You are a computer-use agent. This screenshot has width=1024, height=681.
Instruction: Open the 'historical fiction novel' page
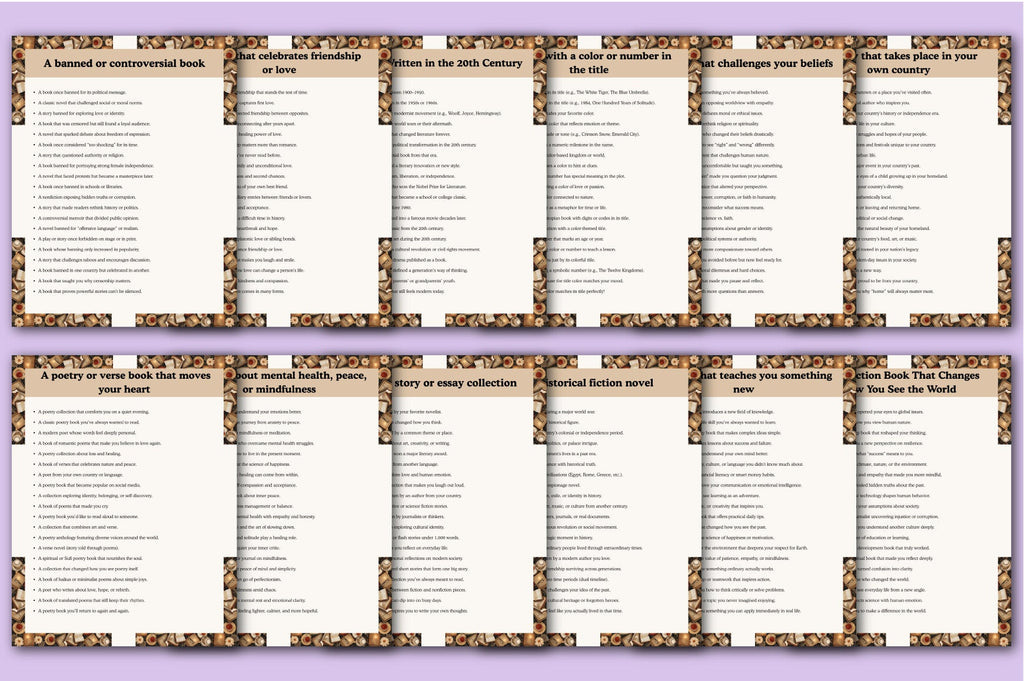pyautogui.click(x=618, y=501)
